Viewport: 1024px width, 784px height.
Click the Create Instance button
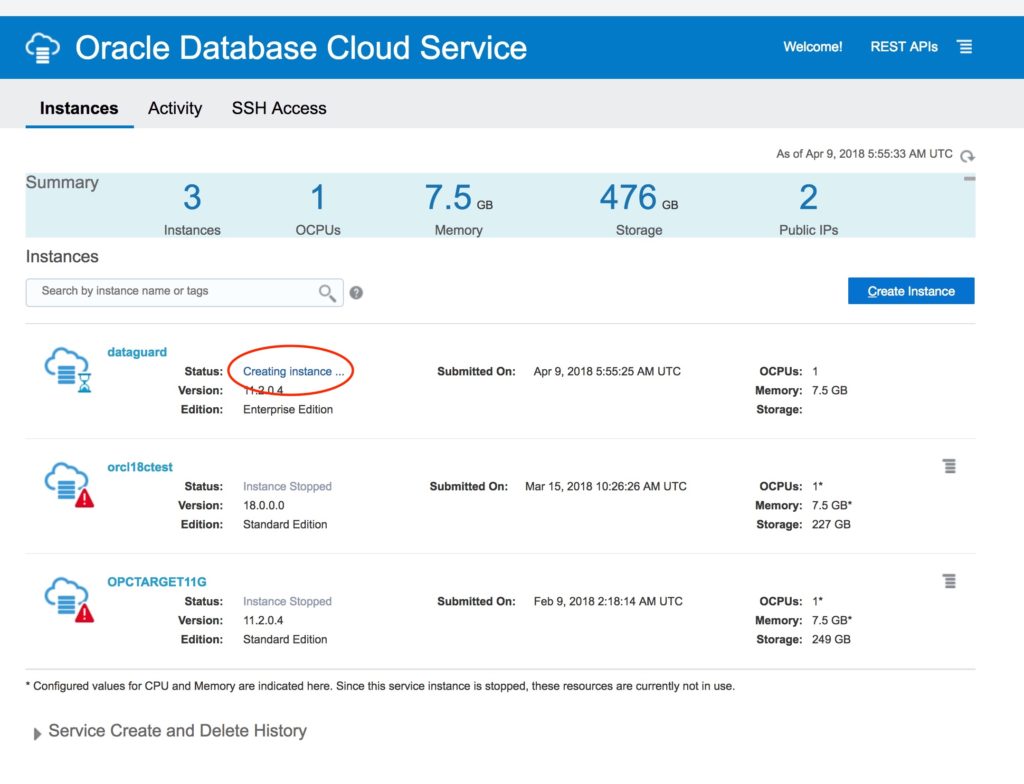[911, 291]
